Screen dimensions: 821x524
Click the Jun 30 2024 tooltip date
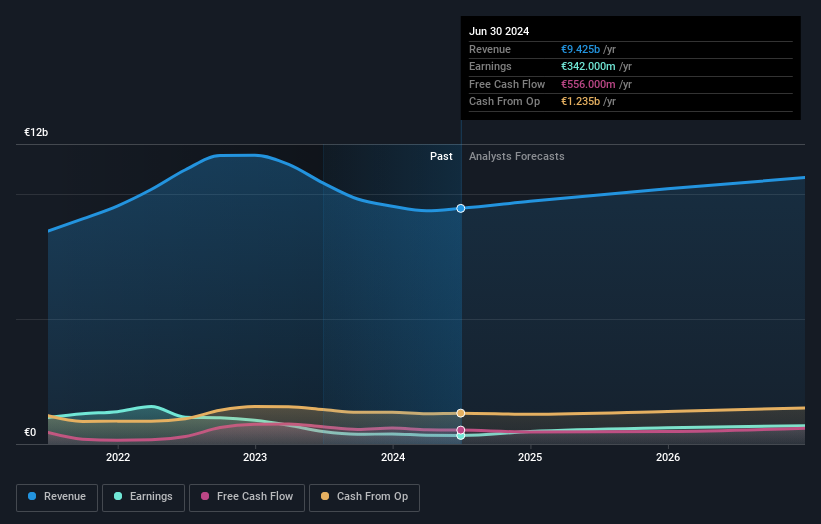[x=499, y=31]
